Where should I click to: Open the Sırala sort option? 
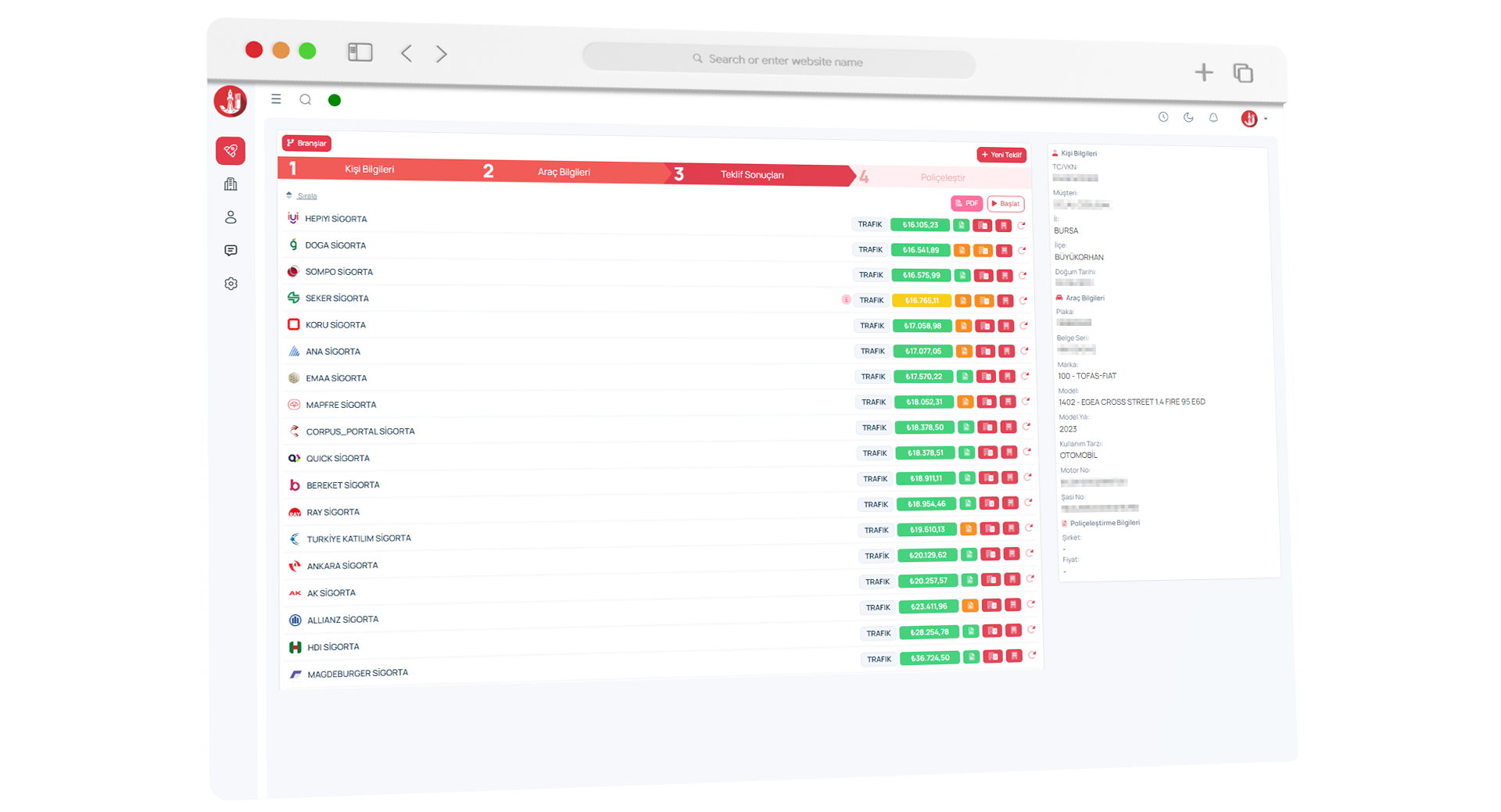tap(306, 195)
